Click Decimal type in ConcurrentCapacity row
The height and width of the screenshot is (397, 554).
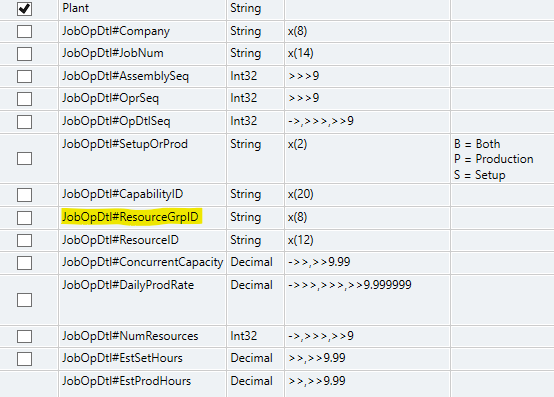click(252, 262)
